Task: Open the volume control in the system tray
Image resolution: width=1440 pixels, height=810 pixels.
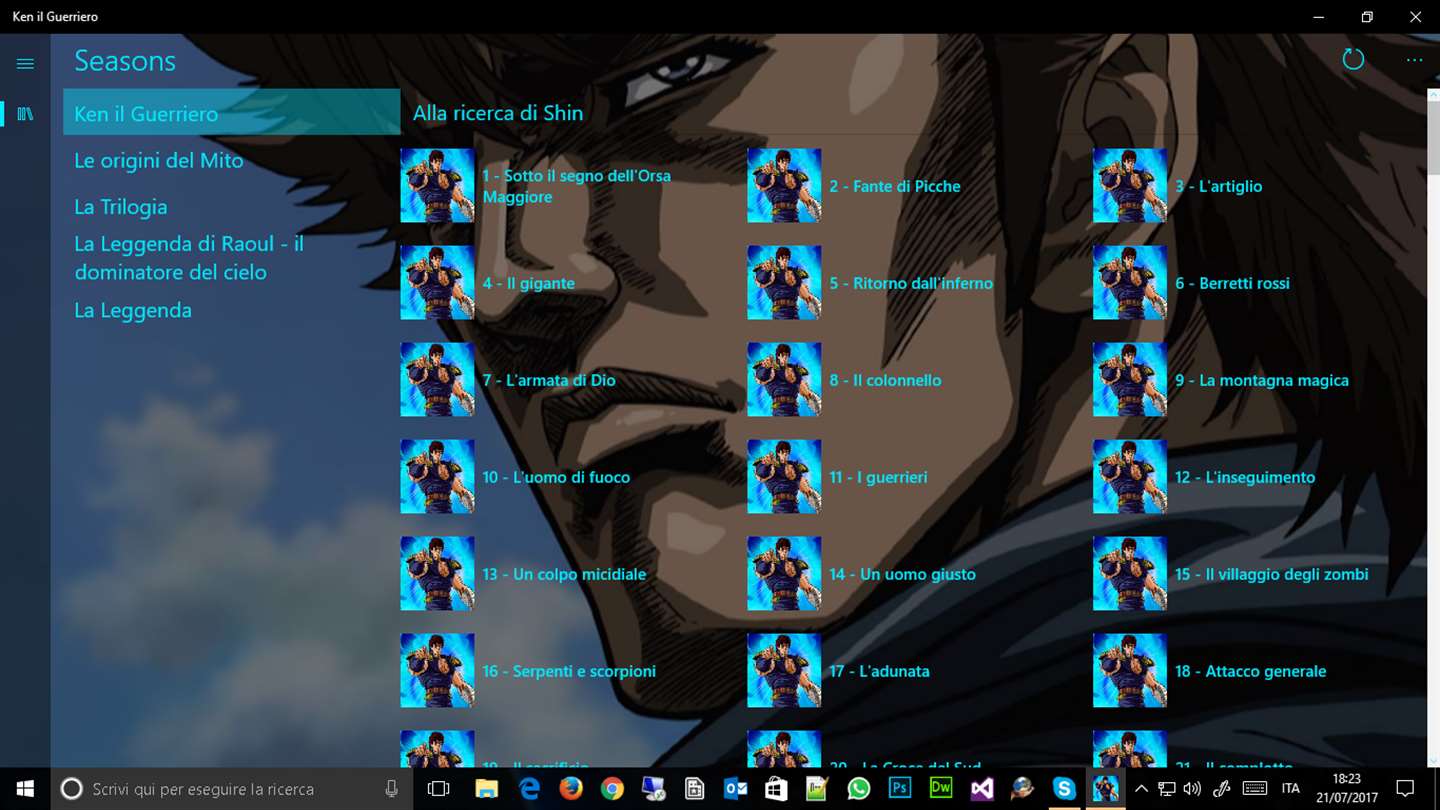Action: tap(1192, 789)
